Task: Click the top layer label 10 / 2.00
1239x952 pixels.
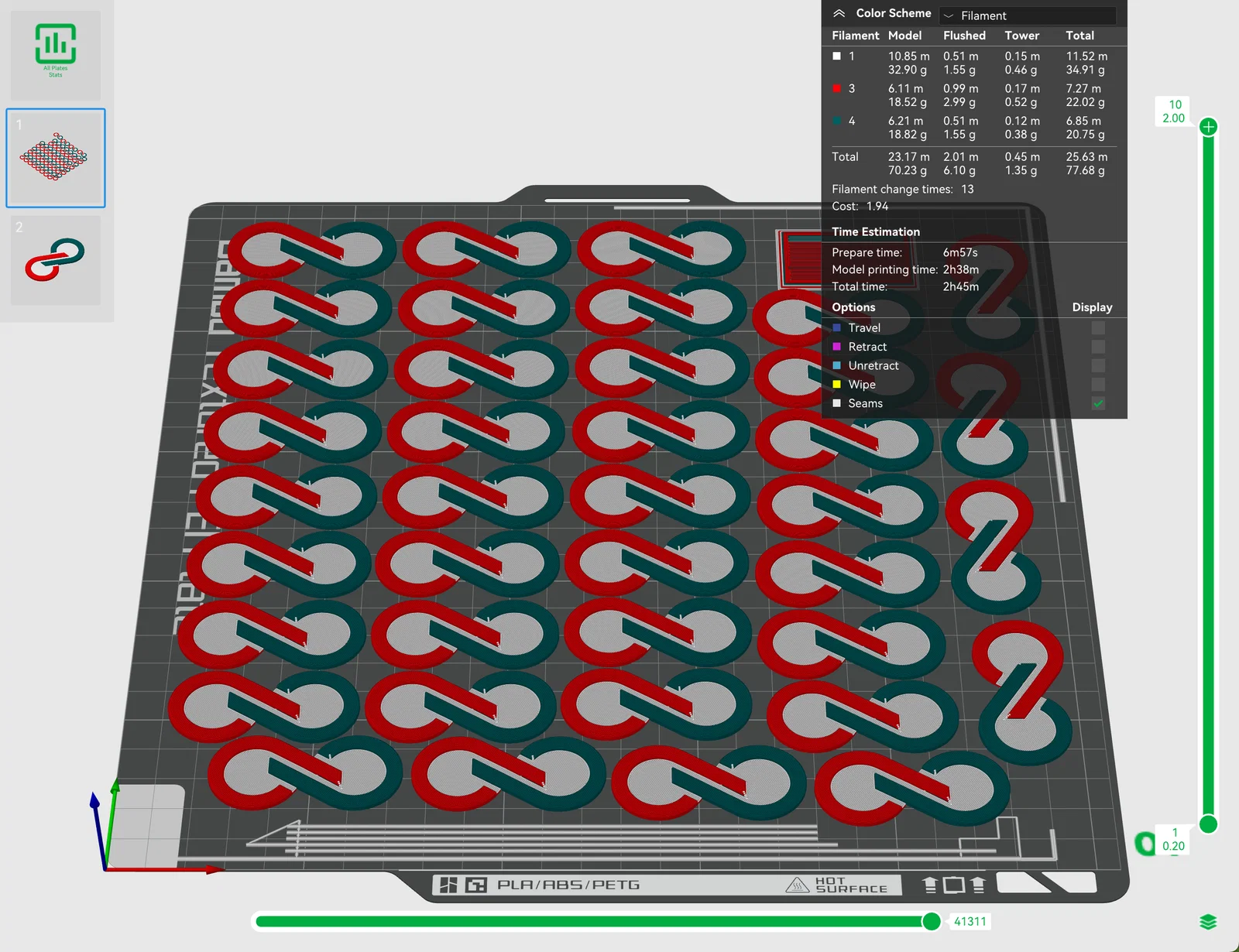Action: pyautogui.click(x=1174, y=111)
